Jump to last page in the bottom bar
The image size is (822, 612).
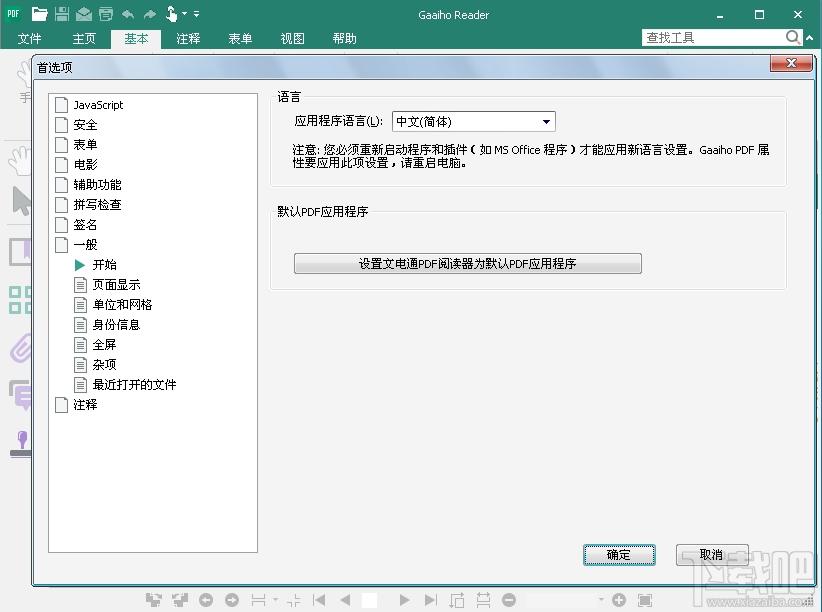(430, 599)
